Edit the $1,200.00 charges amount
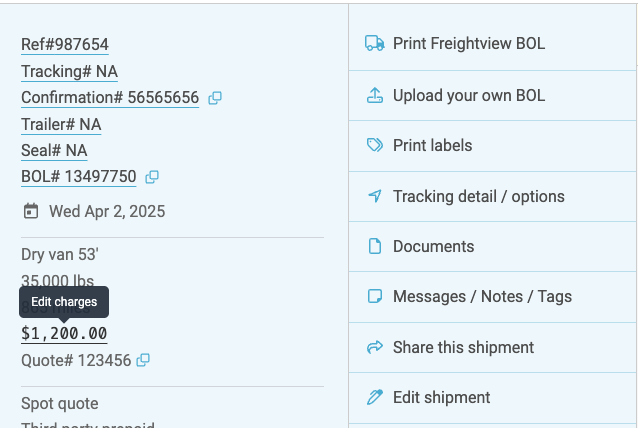This screenshot has width=638, height=428. coord(64,334)
